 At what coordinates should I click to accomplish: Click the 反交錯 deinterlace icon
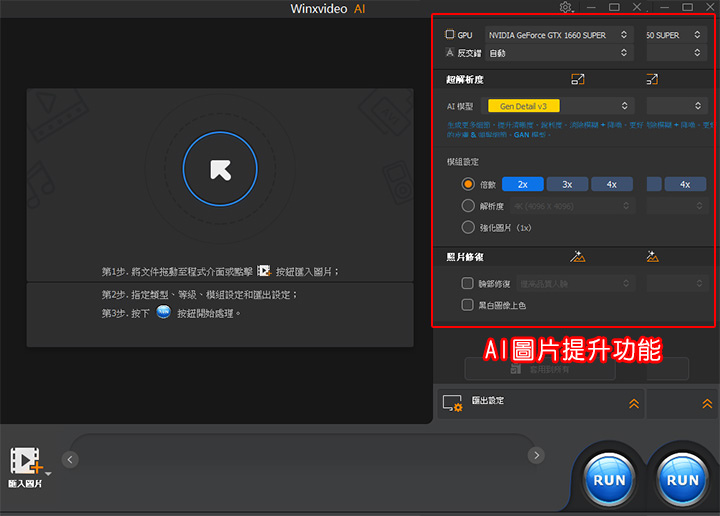[x=450, y=53]
